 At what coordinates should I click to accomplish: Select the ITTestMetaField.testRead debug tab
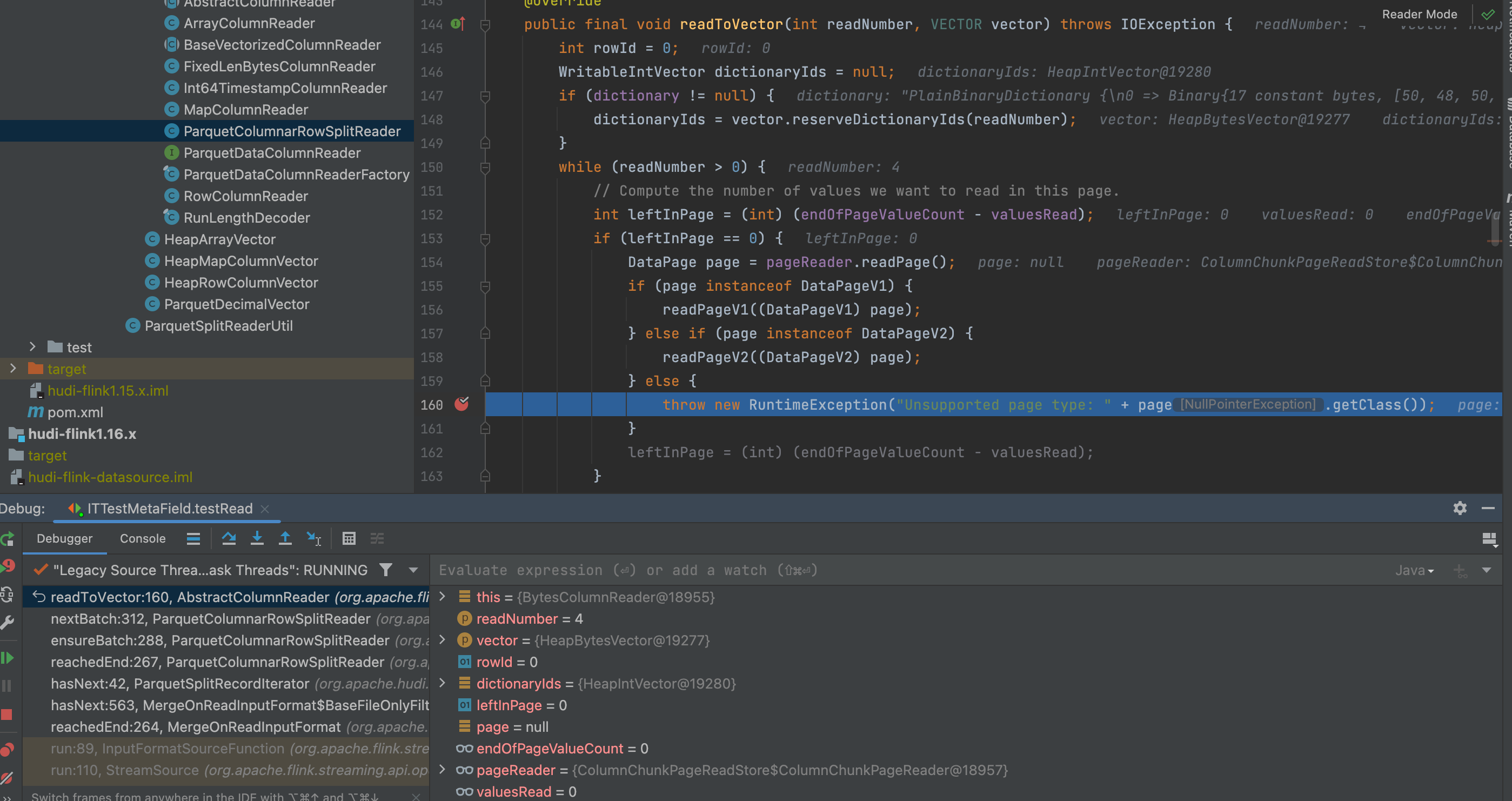pyautogui.click(x=169, y=509)
